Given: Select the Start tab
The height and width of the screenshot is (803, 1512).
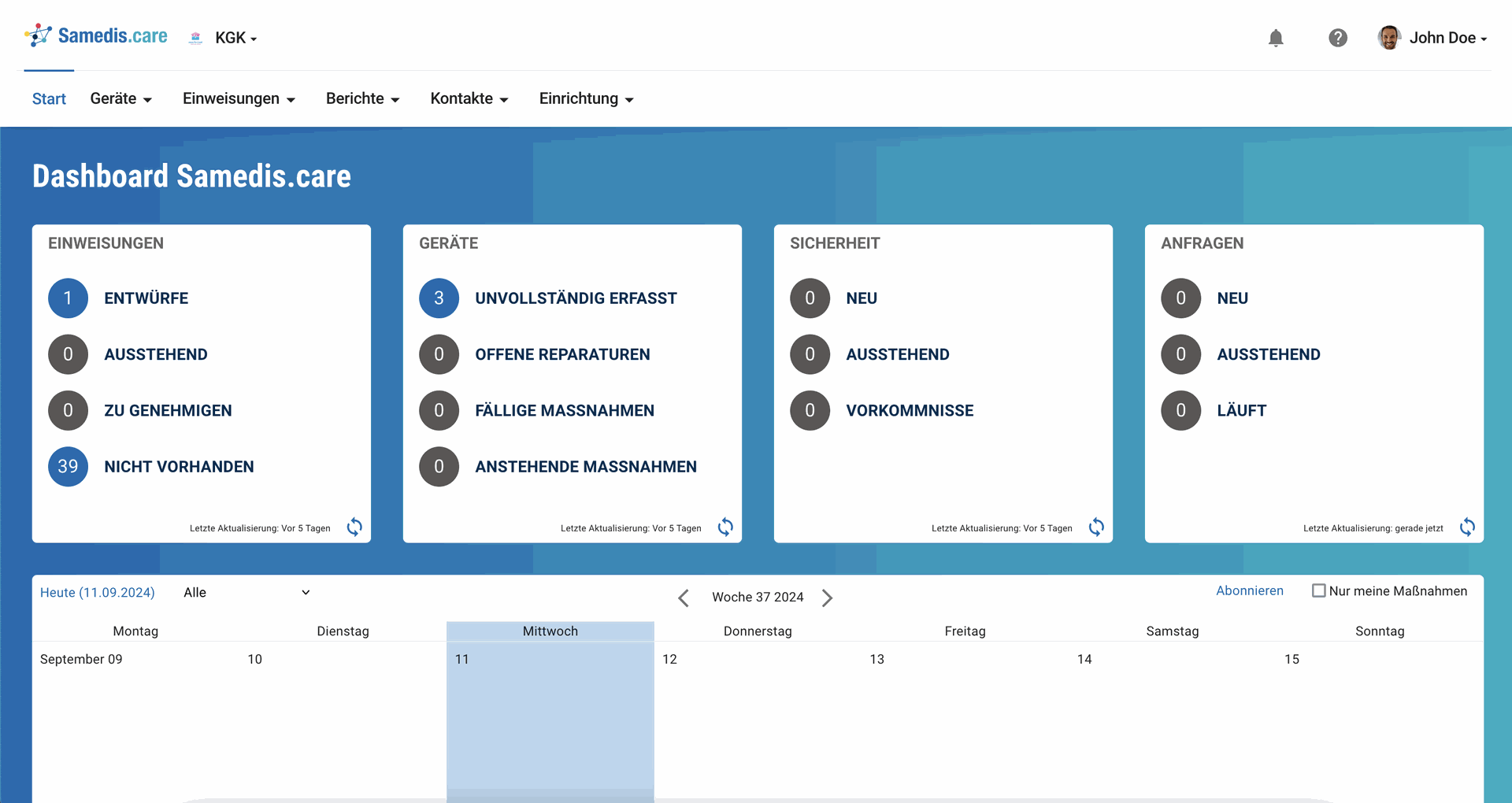Looking at the screenshot, I should [x=49, y=98].
